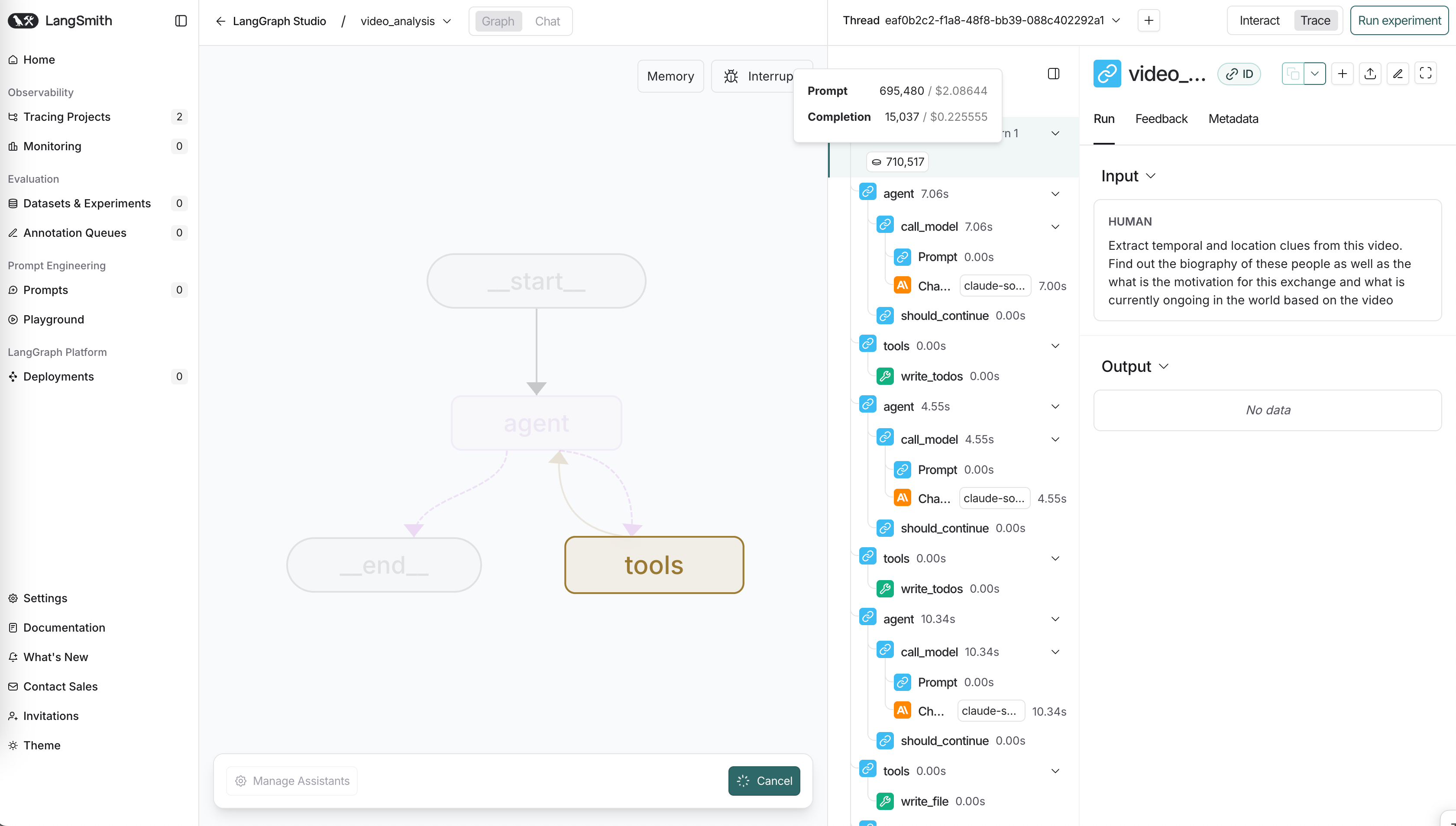Viewport: 1456px width, 826px height.
Task: Click the pencil edit icon in run header
Action: 1398,74
